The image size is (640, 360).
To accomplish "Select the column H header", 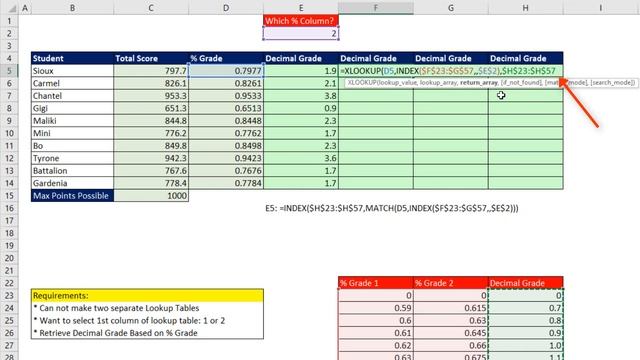I will (x=525, y=7).
